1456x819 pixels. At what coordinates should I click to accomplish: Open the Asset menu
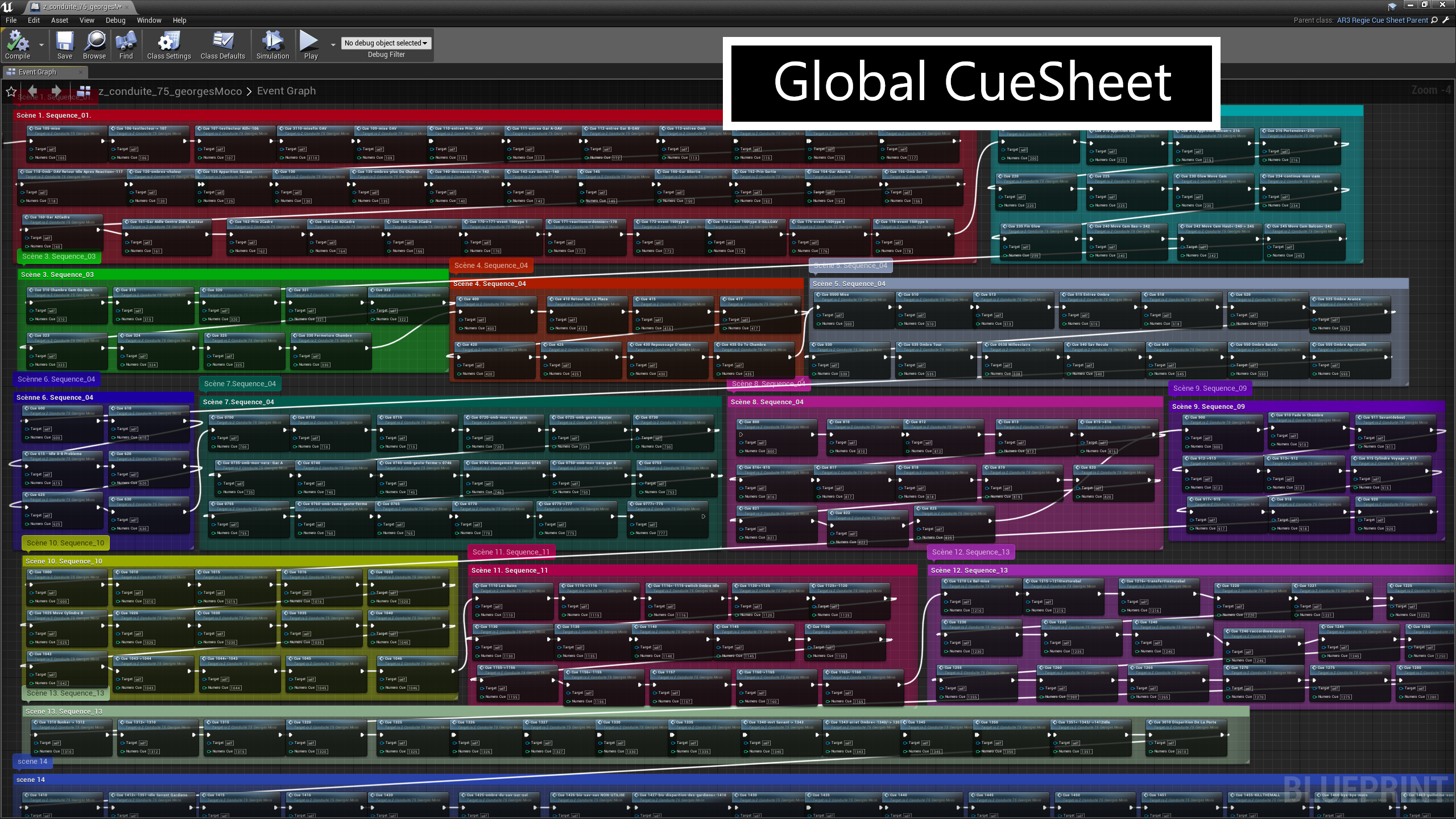pyautogui.click(x=59, y=20)
